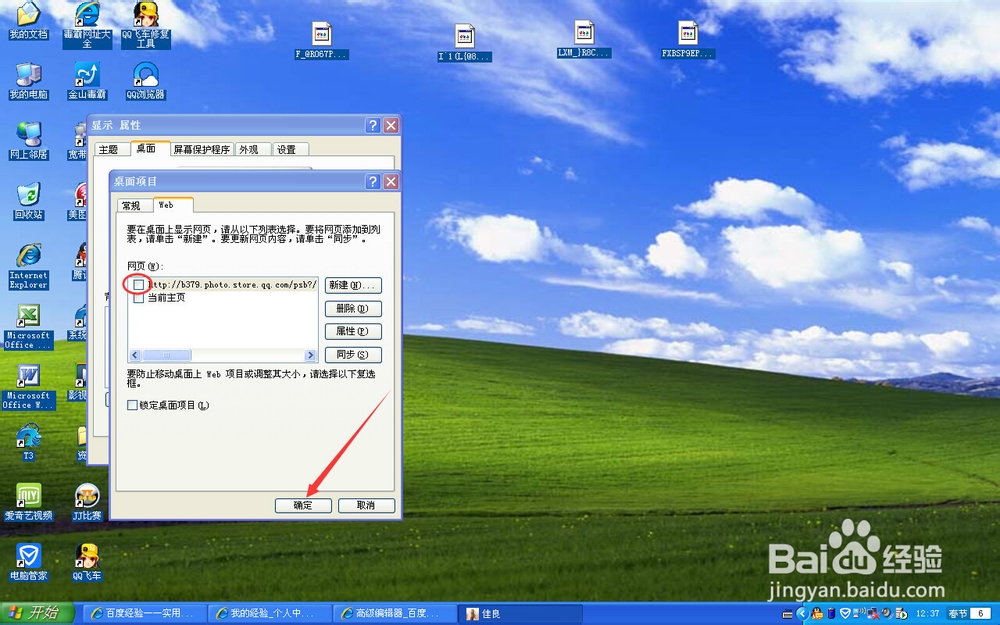Switch to 我的经验_个人中 taskbar window
This screenshot has width=1000, height=625.
270,614
